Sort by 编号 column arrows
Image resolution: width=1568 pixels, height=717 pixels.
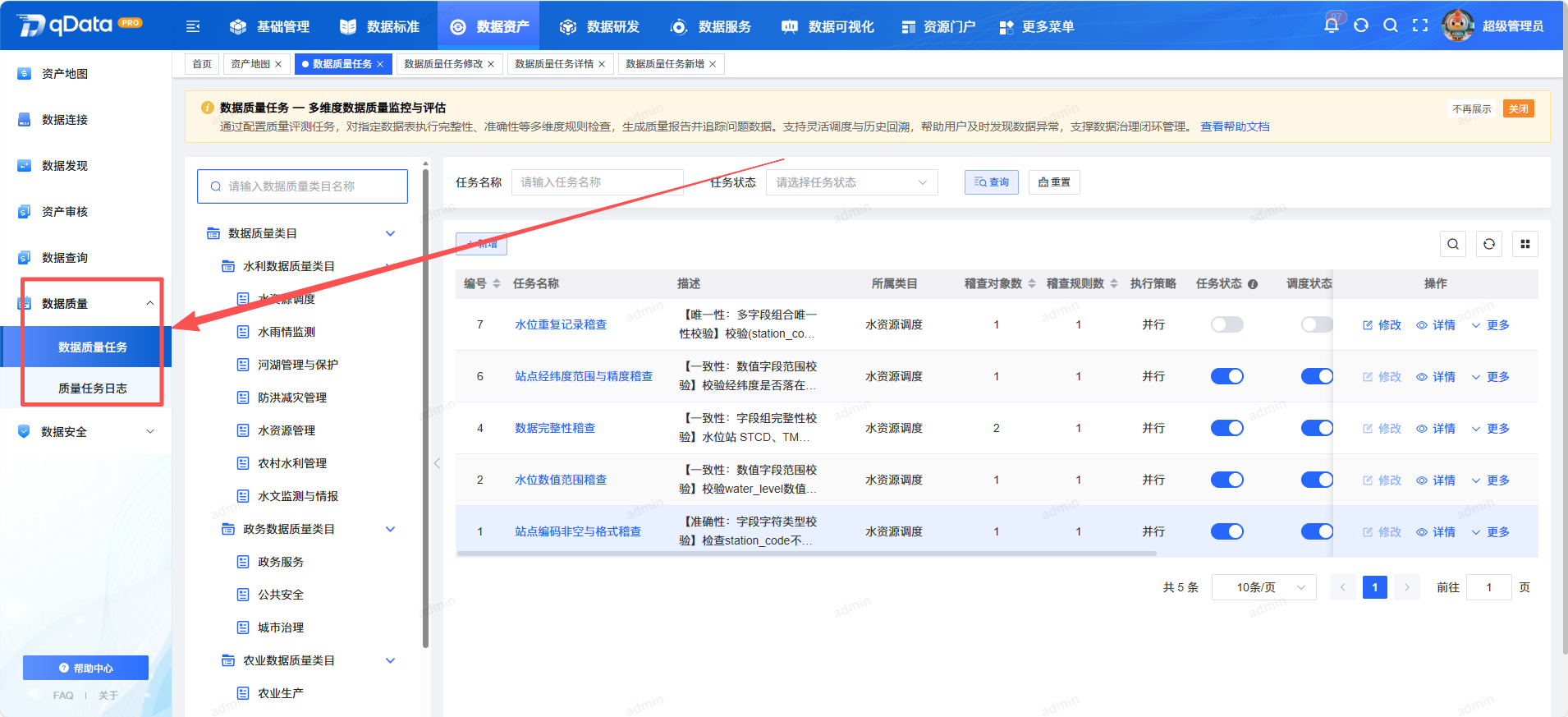(x=497, y=283)
